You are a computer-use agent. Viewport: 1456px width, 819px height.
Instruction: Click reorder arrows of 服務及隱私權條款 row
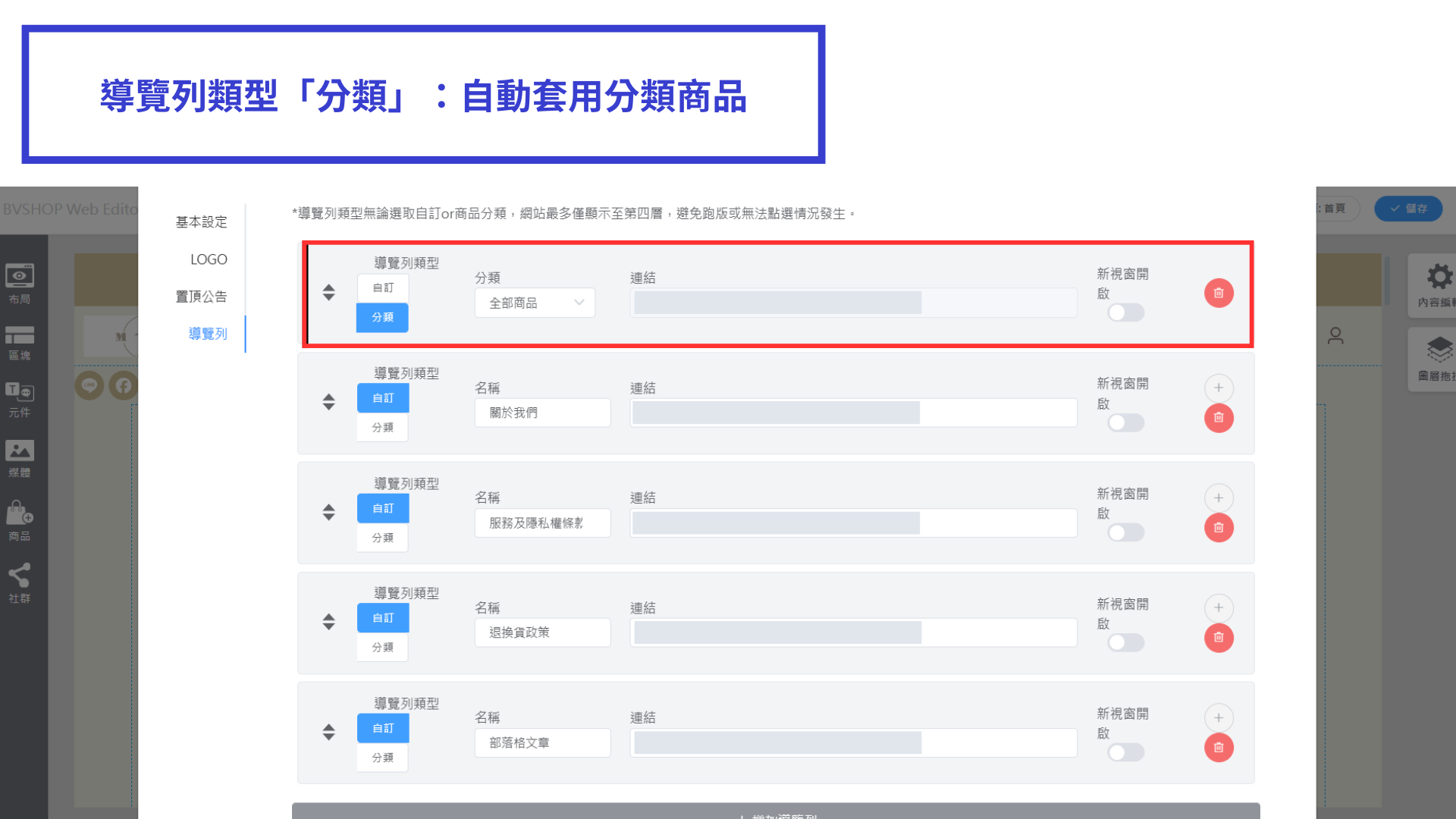pyautogui.click(x=328, y=512)
